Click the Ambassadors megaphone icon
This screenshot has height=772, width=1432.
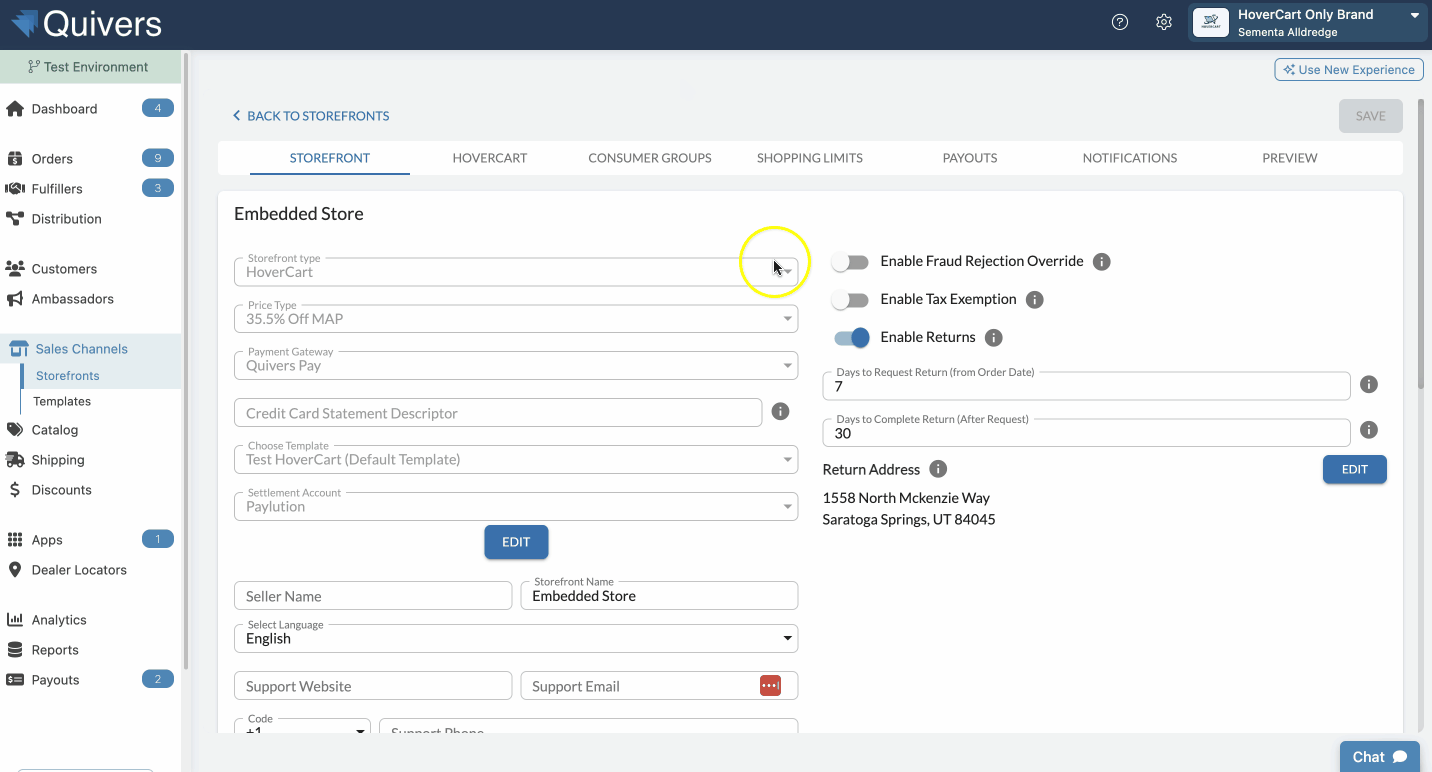(15, 298)
